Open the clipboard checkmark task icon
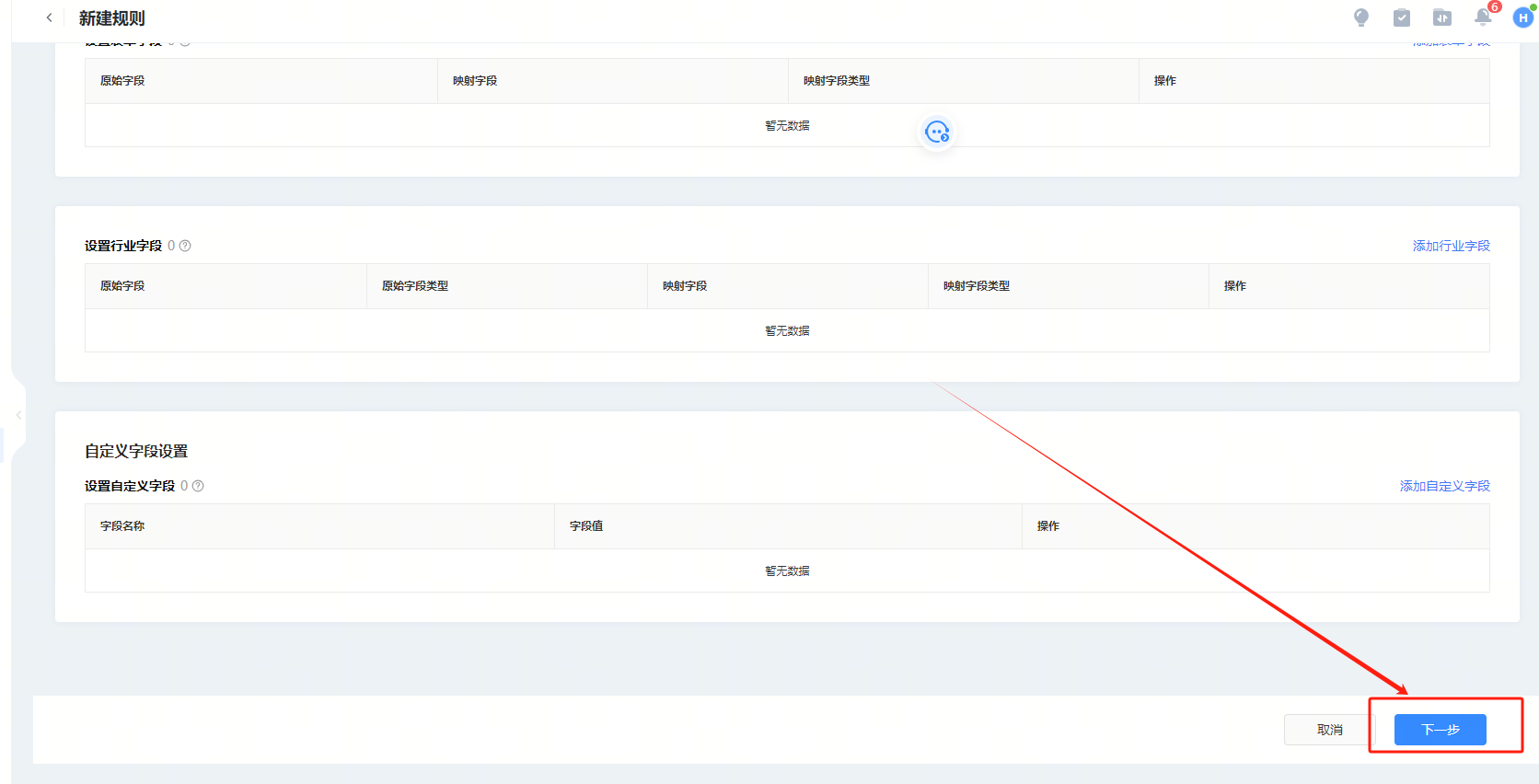Image resolution: width=1539 pixels, height=784 pixels. [1401, 17]
